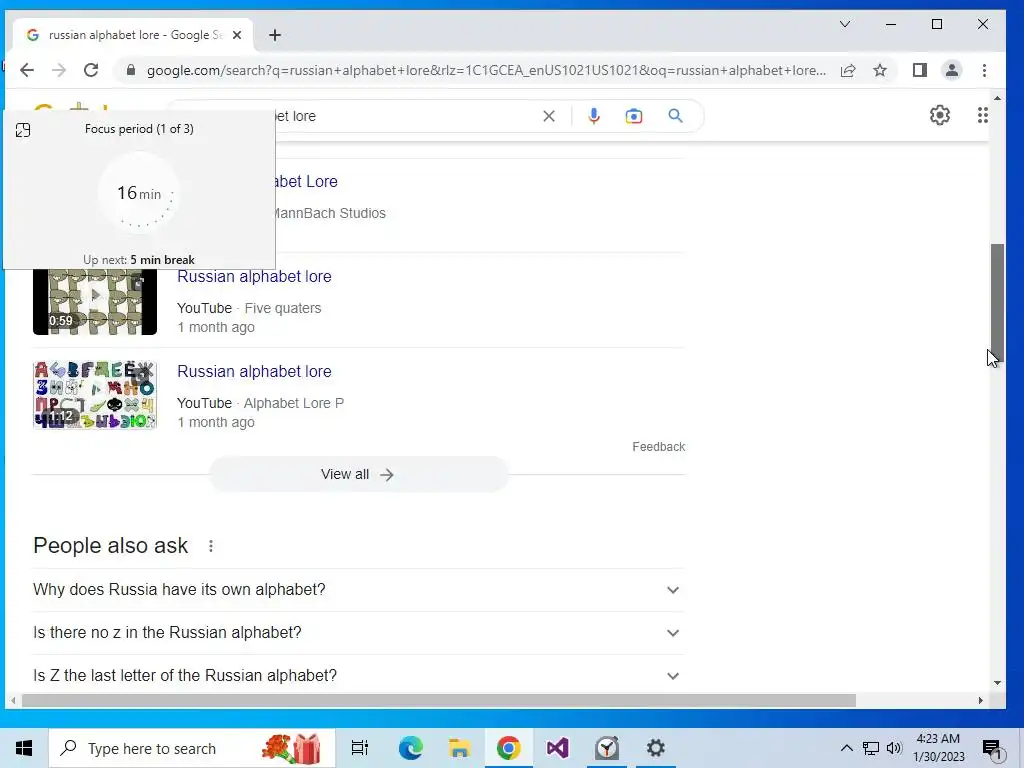Open Google quick settings gear
This screenshot has height=768, width=1024.
(x=939, y=116)
